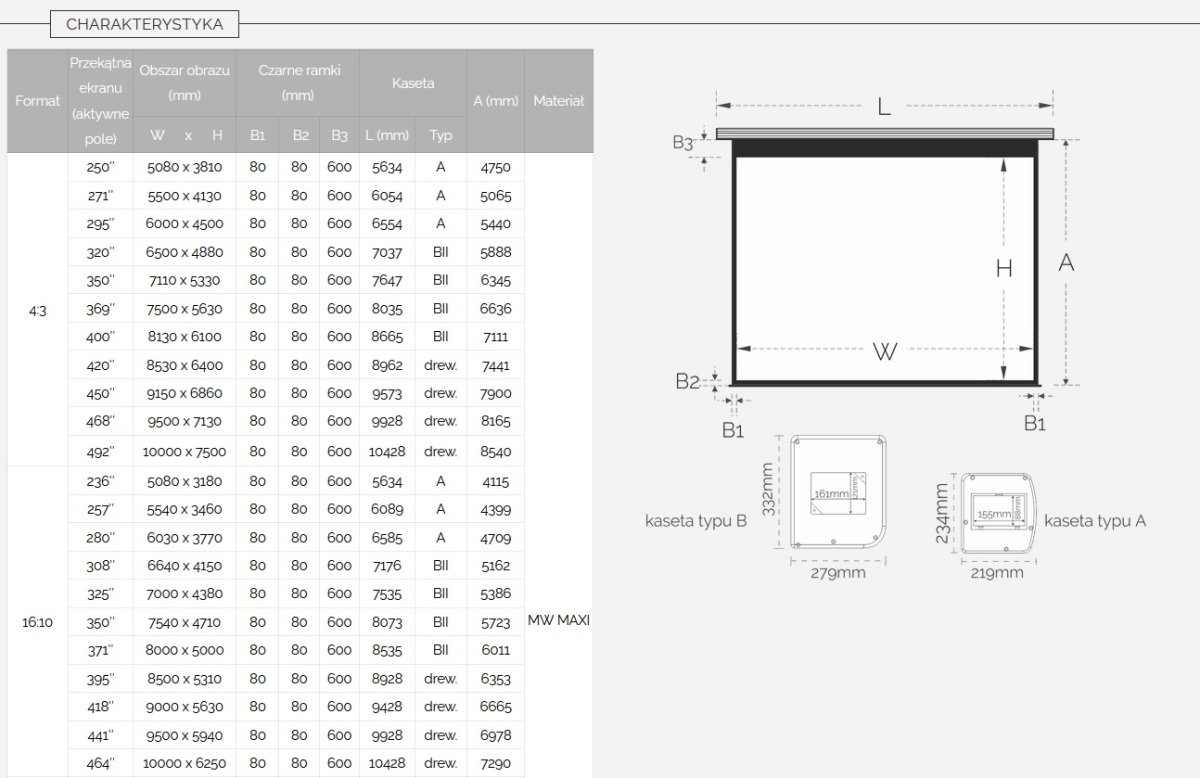Screen dimensions: 1200x778
Task: Click the MW MAXI material cell
Action: click(559, 620)
